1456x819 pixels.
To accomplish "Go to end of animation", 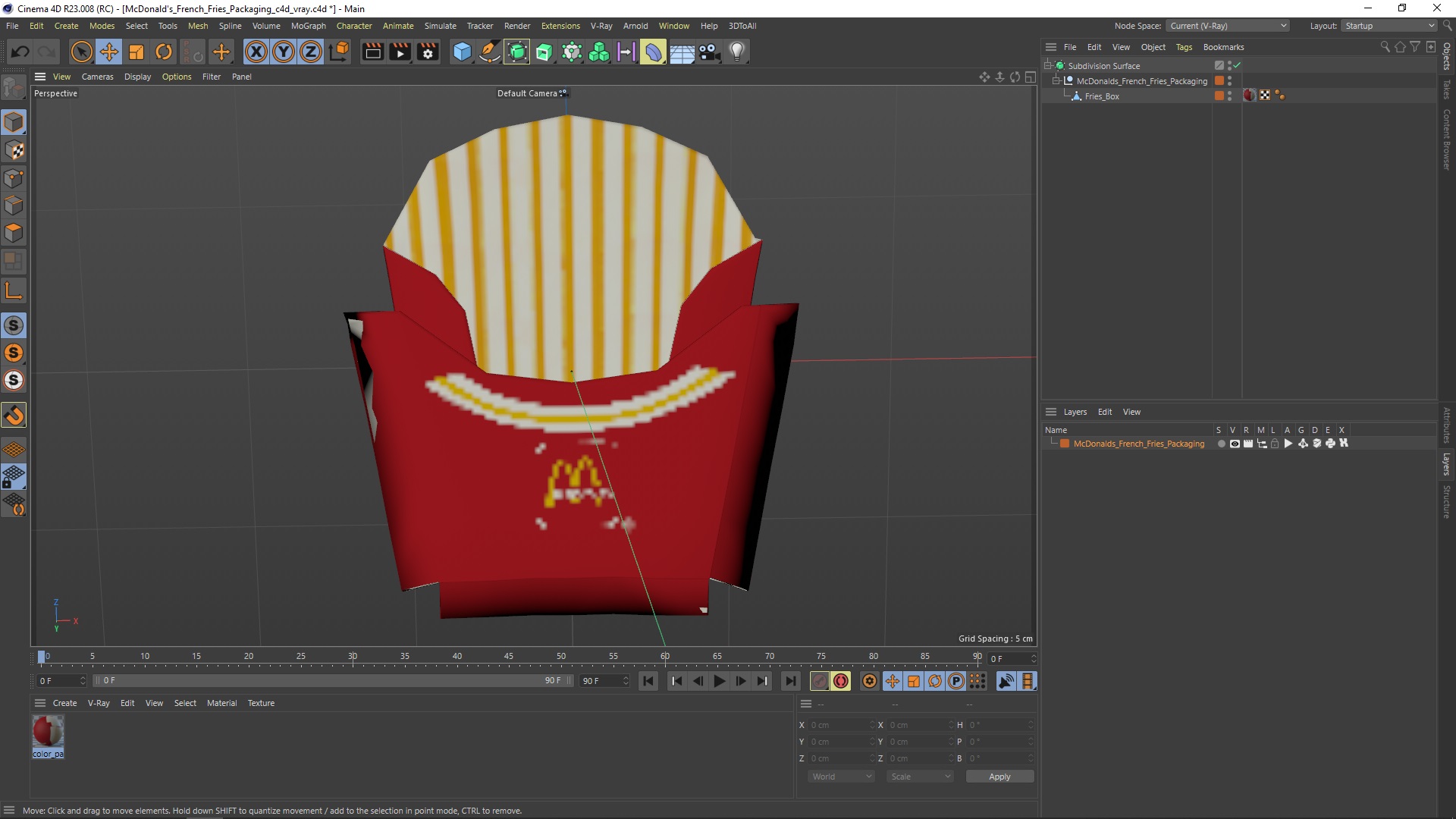I will pyautogui.click(x=791, y=681).
